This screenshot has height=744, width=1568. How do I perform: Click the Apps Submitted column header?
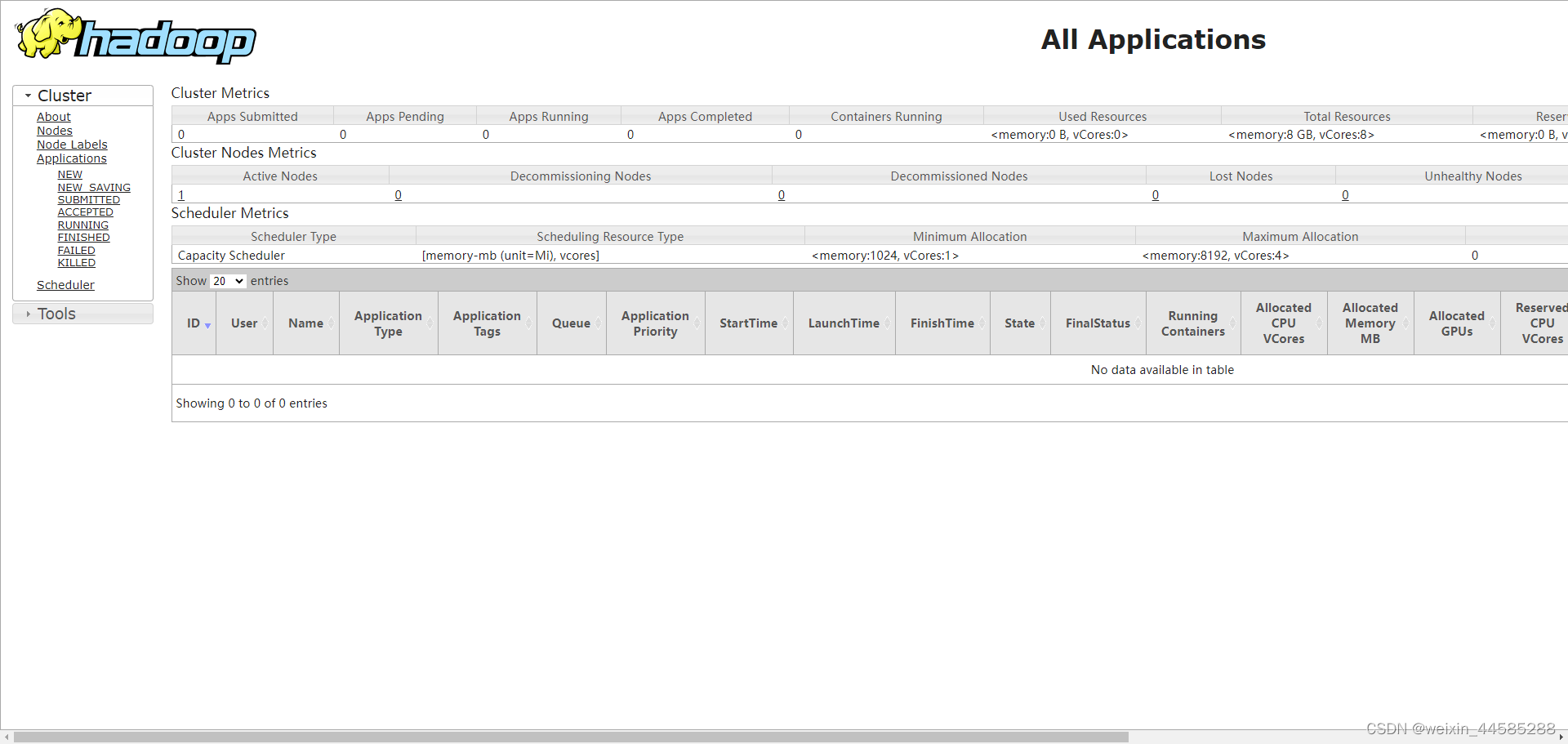[252, 117]
